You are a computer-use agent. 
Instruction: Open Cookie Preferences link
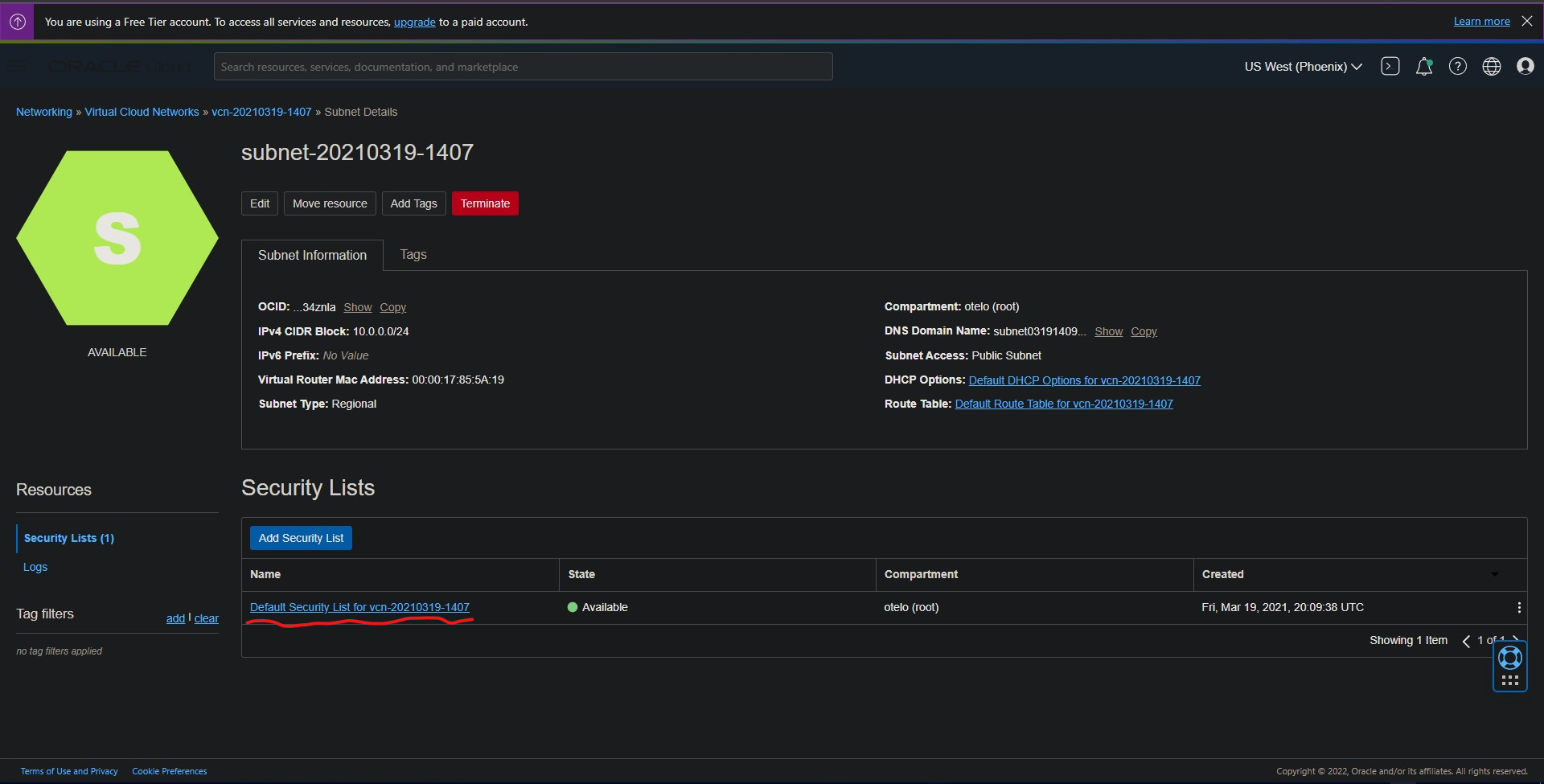click(x=170, y=771)
